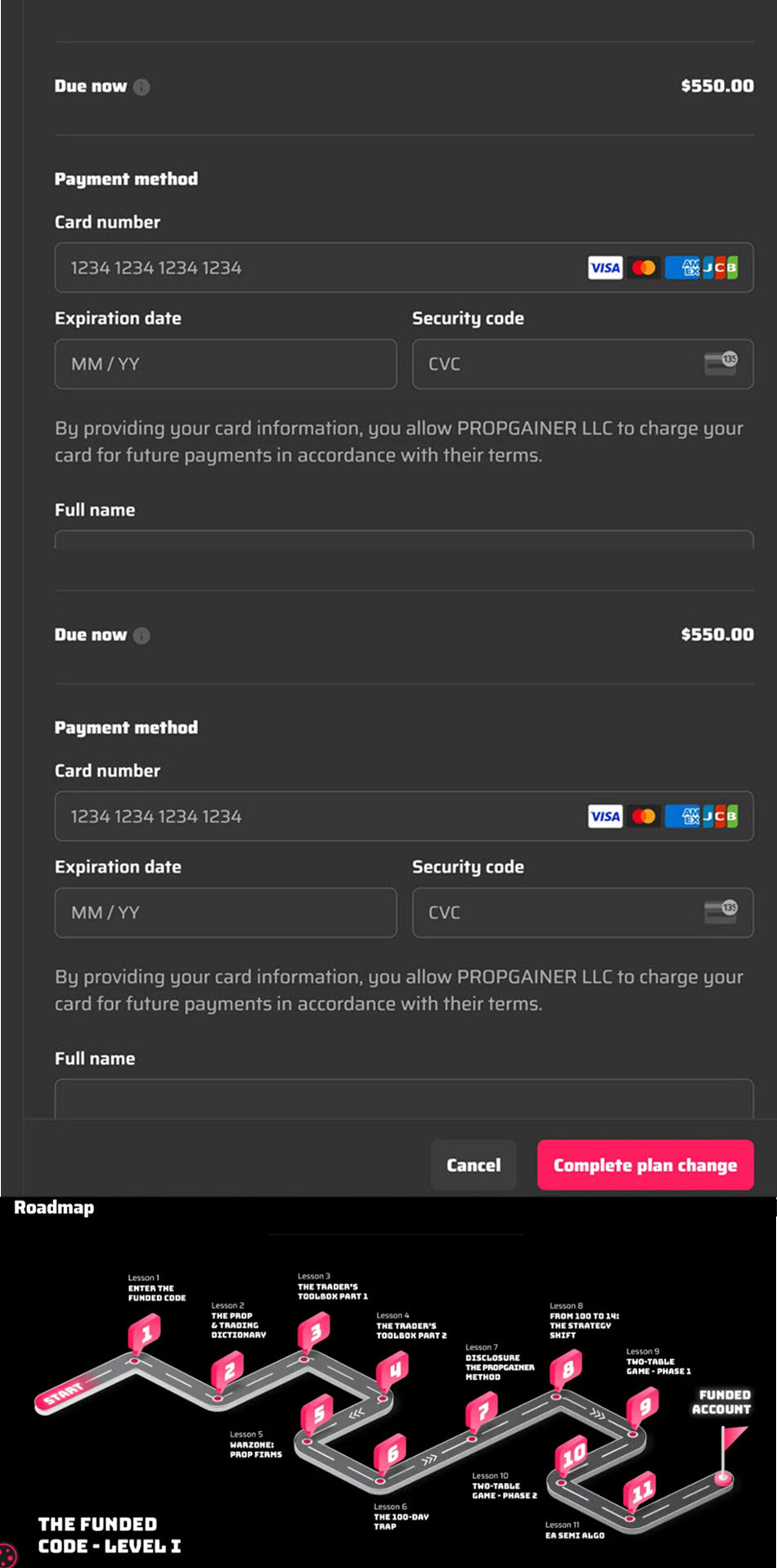777x1568 pixels.
Task: Click the number 10 roadmap marker
Action: (572, 1455)
